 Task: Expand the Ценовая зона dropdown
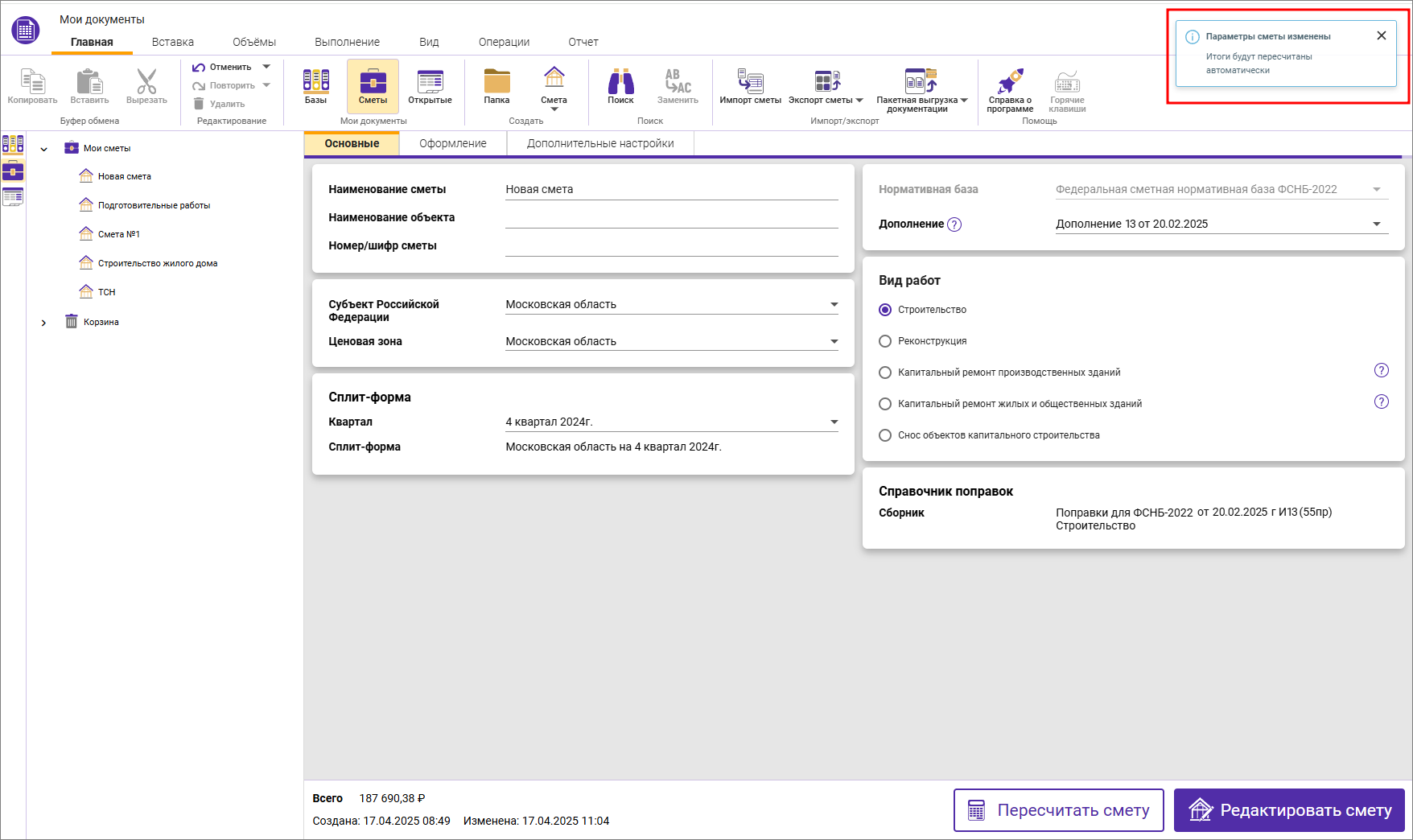coord(834,342)
